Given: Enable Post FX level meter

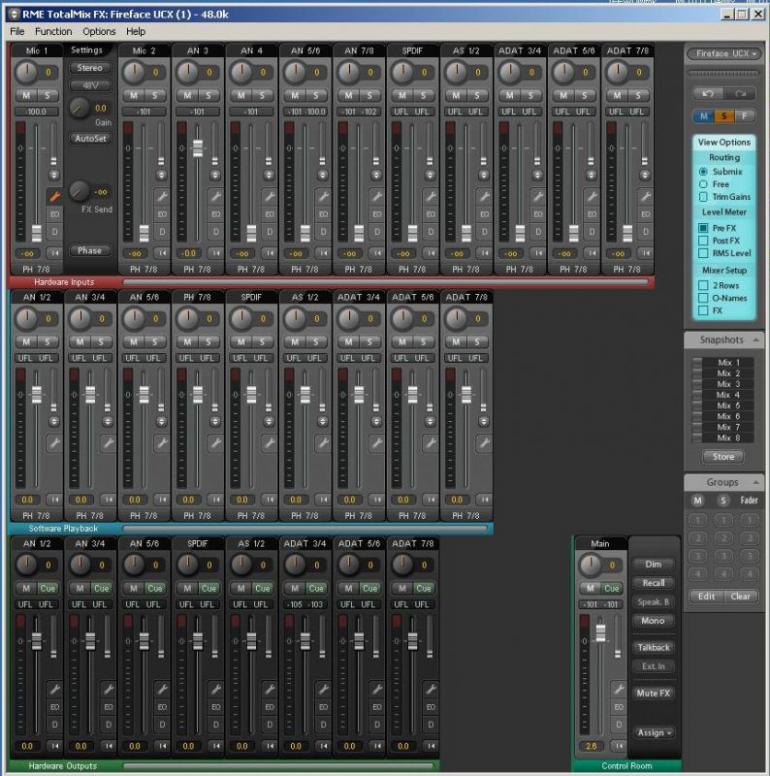Looking at the screenshot, I should (703, 241).
